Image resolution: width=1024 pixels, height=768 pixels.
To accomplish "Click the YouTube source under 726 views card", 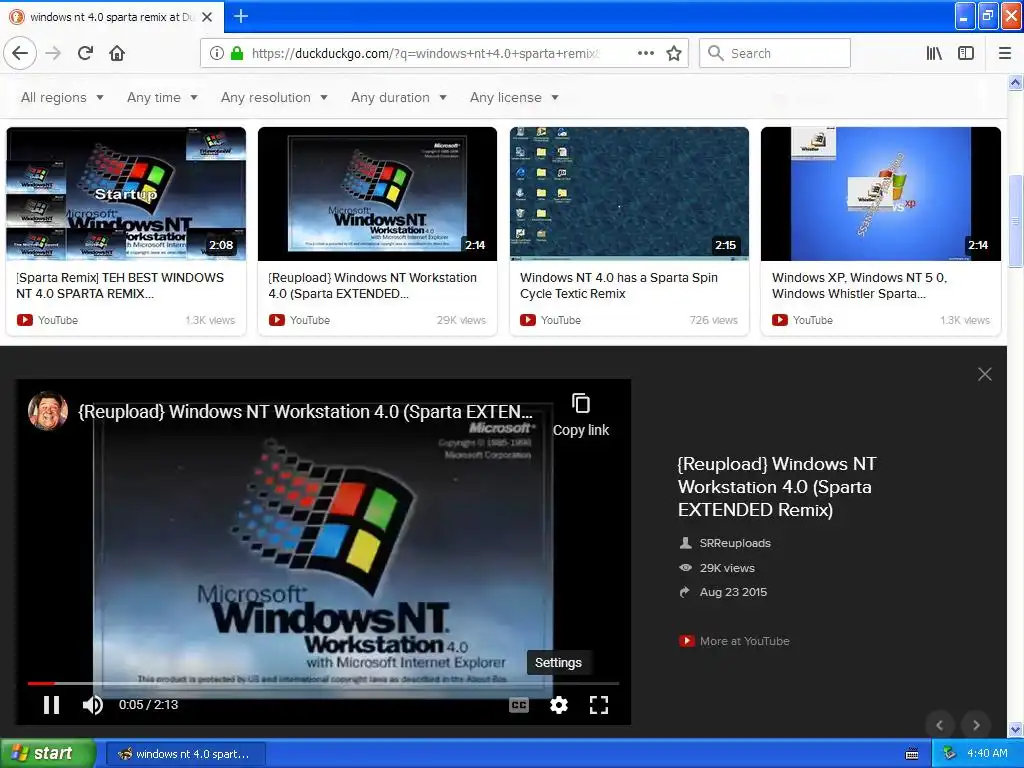I will (551, 320).
